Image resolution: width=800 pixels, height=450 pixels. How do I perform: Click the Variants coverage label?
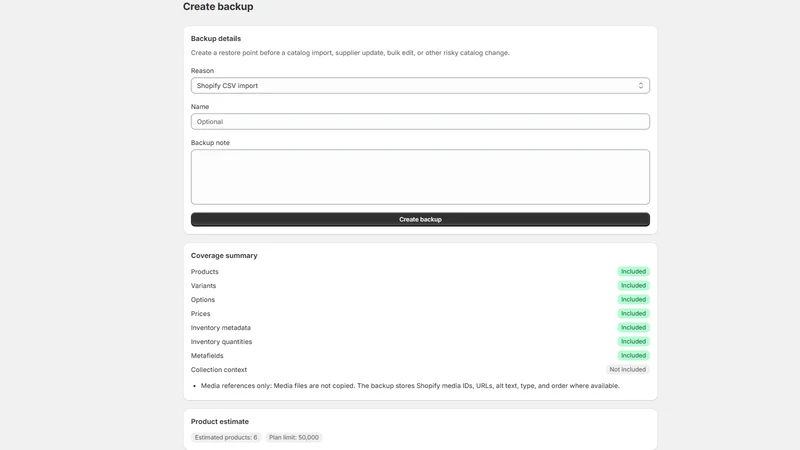(x=204, y=286)
